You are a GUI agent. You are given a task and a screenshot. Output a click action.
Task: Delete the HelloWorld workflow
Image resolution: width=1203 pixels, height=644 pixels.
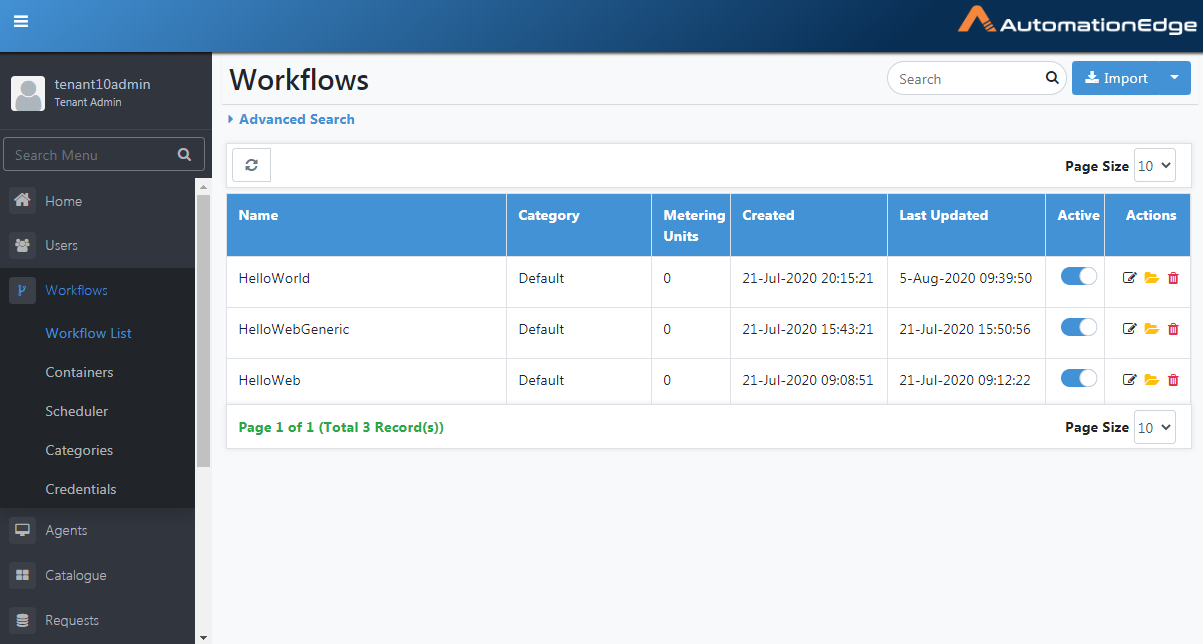point(1173,278)
